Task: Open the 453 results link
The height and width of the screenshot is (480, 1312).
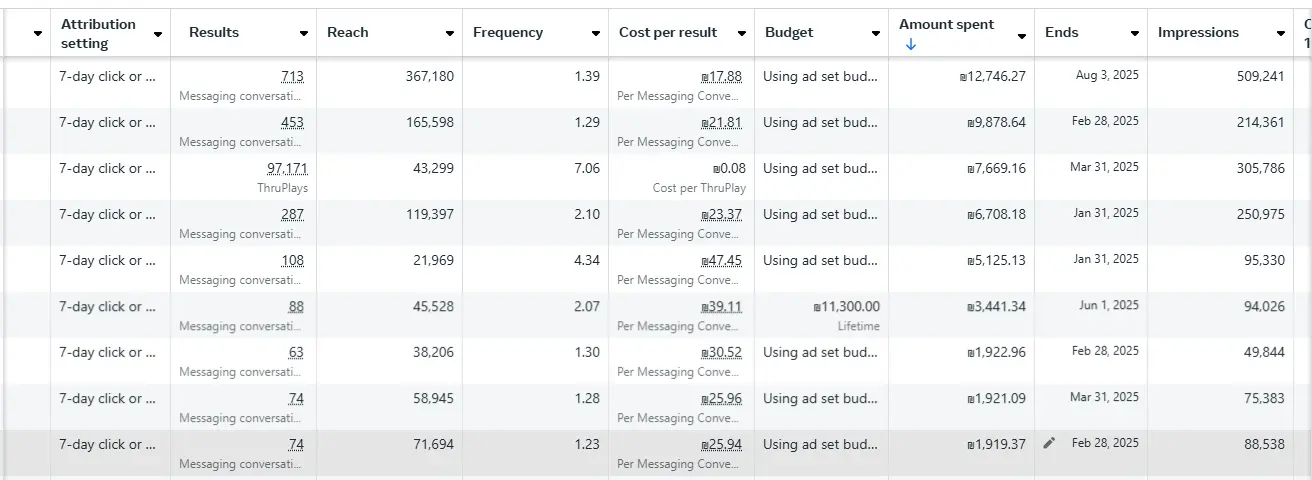Action: tap(292, 123)
